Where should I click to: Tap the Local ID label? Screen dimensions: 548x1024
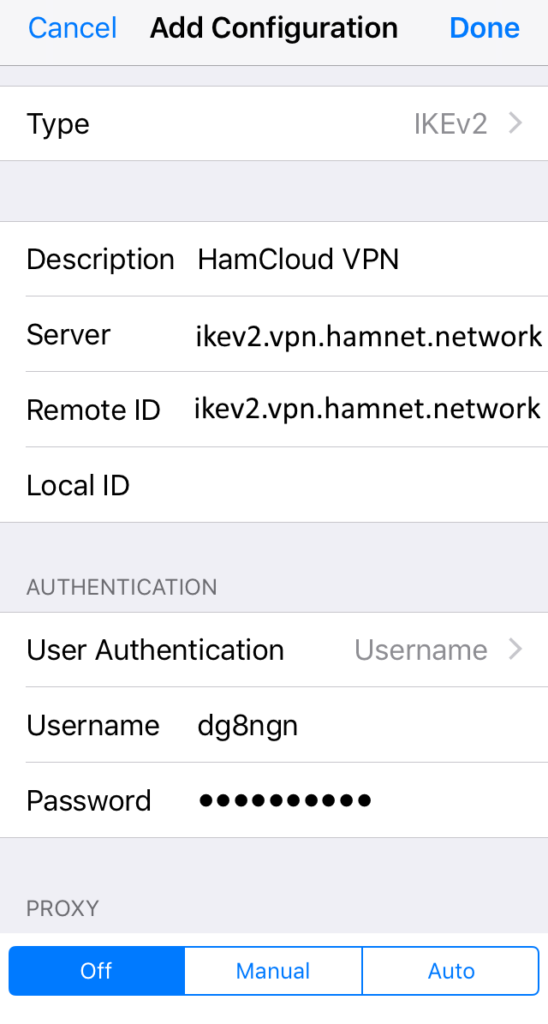pyautogui.click(x=78, y=485)
